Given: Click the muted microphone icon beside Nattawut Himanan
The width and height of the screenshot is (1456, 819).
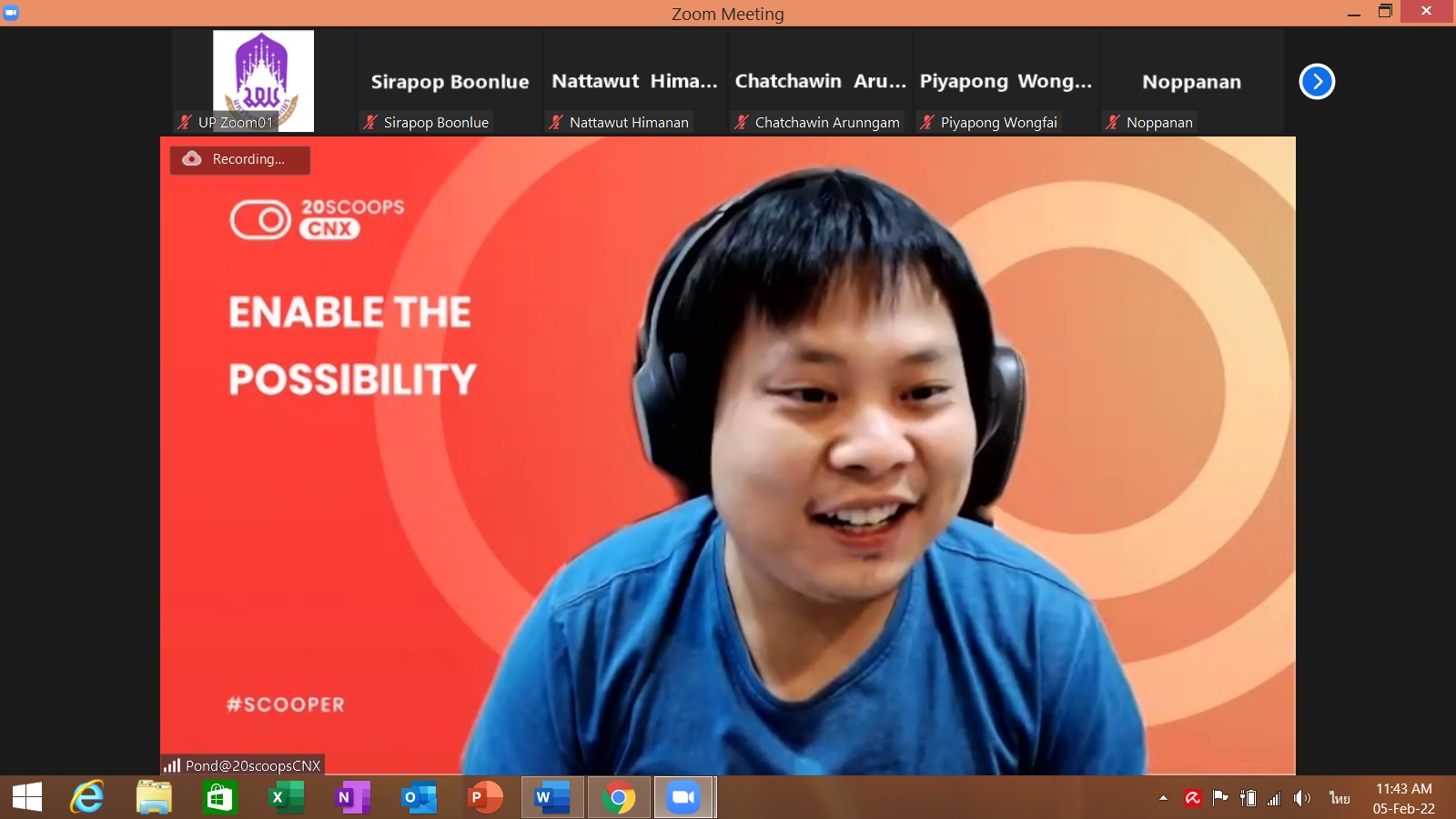Looking at the screenshot, I should [x=556, y=122].
